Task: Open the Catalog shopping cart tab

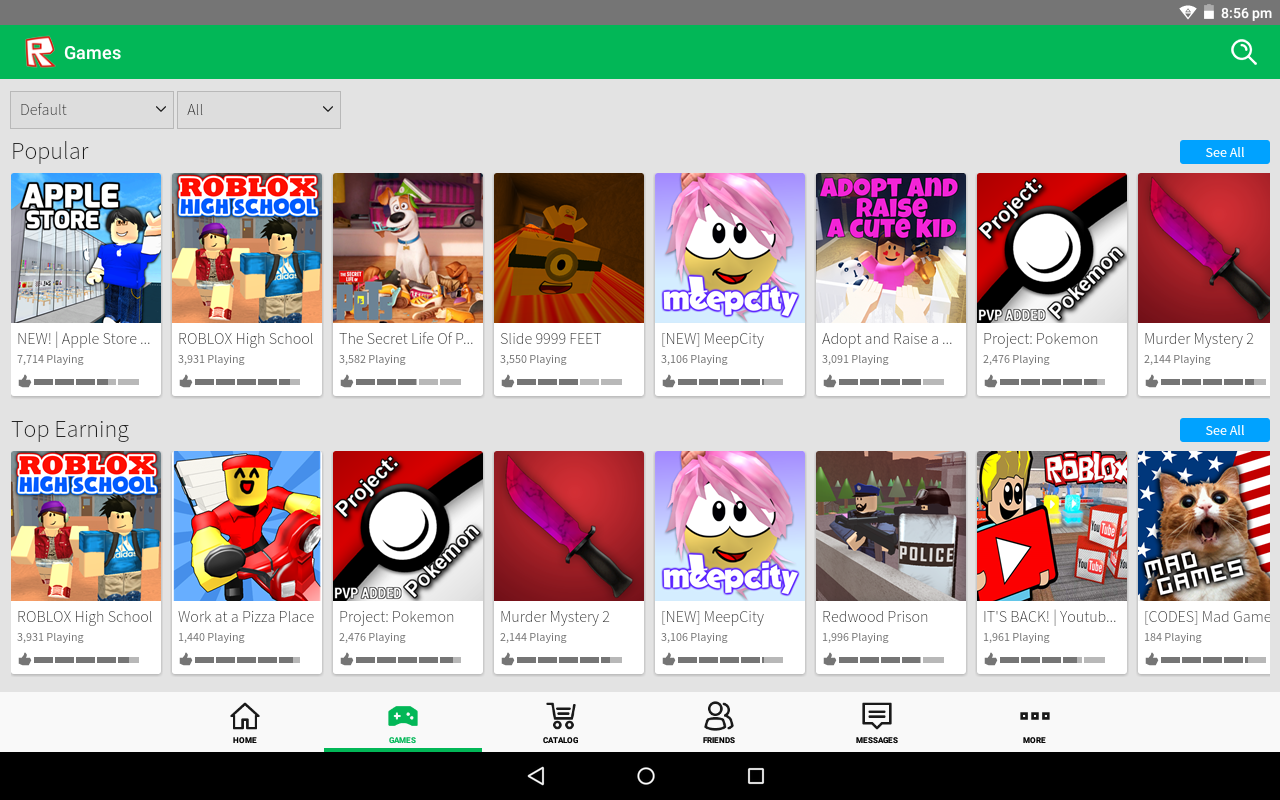Action: (x=560, y=723)
